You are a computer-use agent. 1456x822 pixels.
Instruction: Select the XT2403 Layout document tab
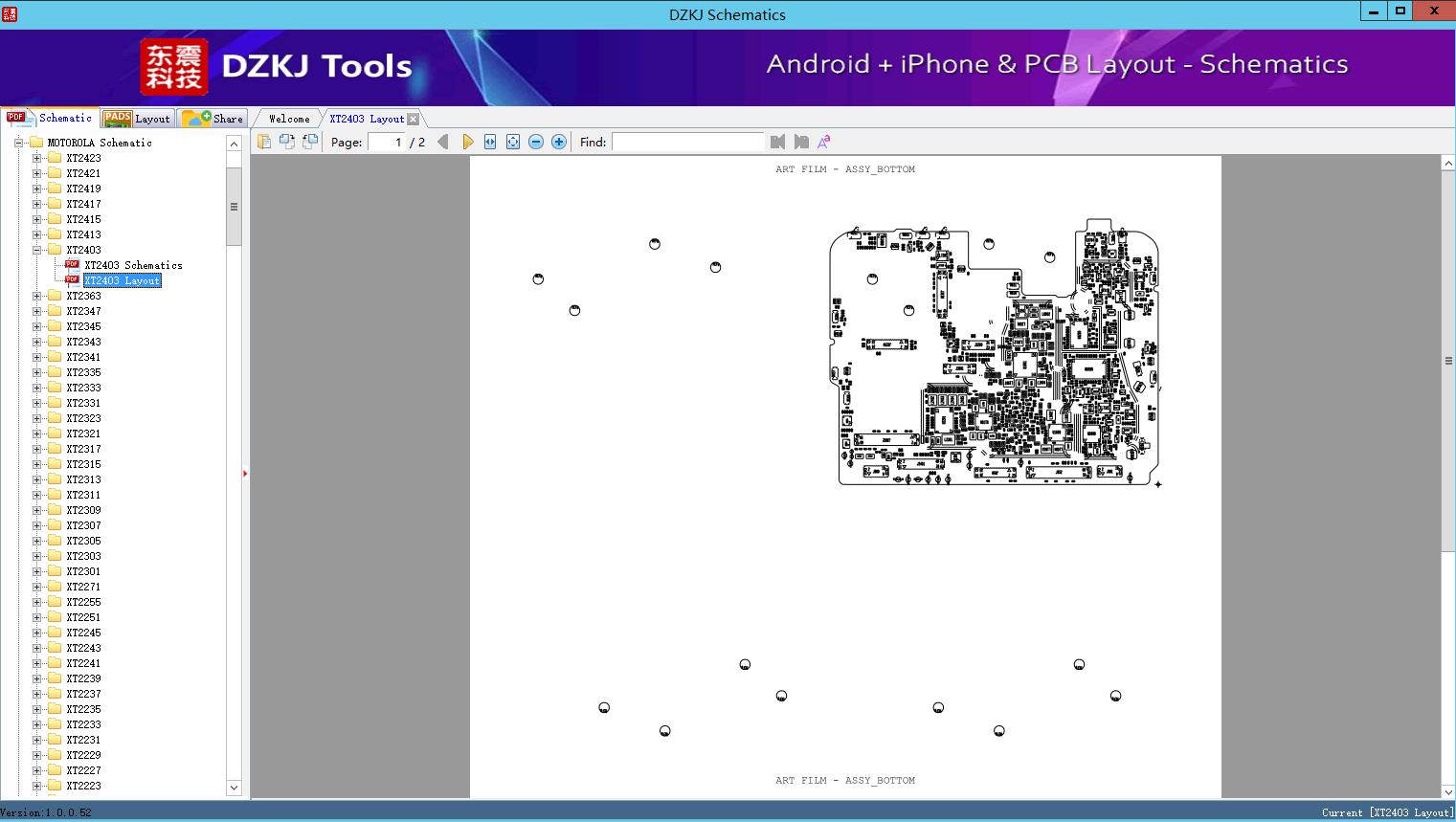pyautogui.click(x=367, y=119)
